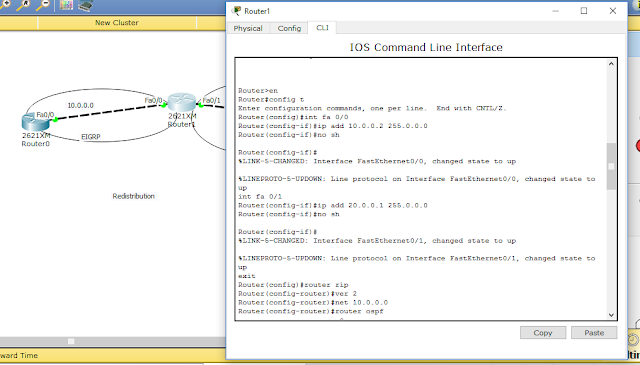Click the 'ip add 10.0.0.2 255.0.0.0' line

pyautogui.click(x=333, y=126)
